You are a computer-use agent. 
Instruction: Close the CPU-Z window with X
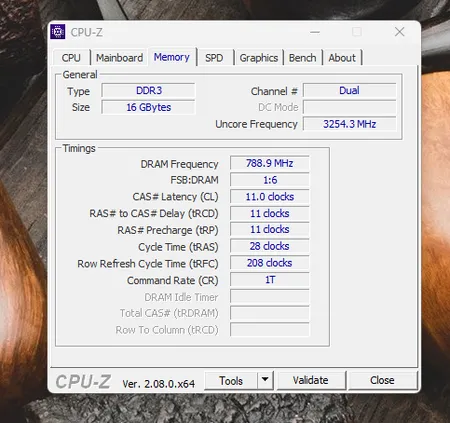click(x=399, y=32)
